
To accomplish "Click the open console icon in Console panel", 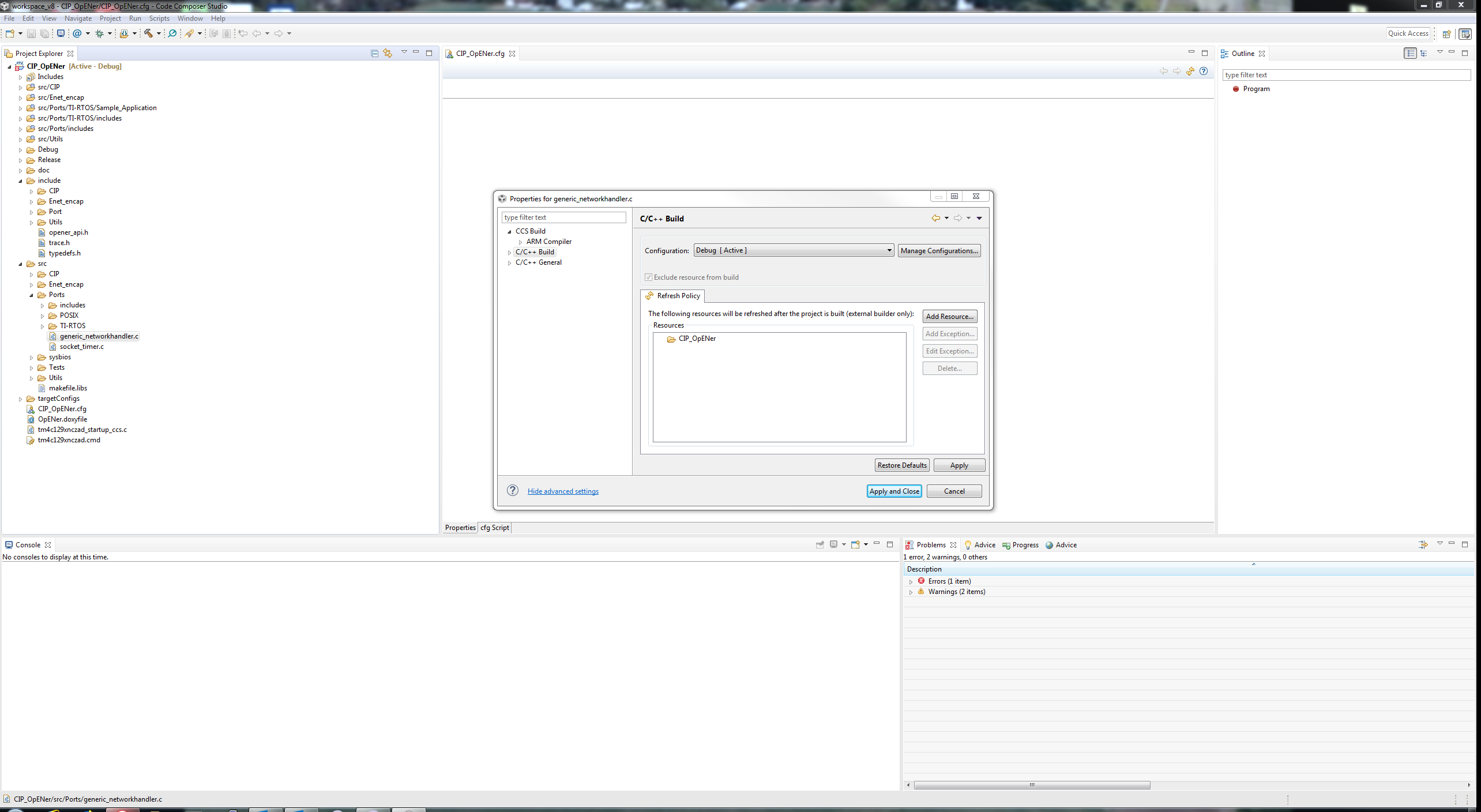I will [x=856, y=544].
